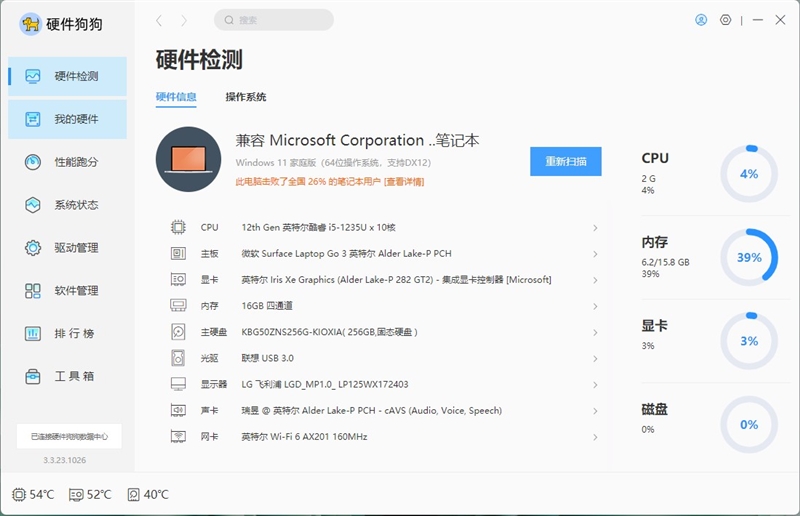The width and height of the screenshot is (800, 516).
Task: Go back with the left arrow
Action: (159, 20)
